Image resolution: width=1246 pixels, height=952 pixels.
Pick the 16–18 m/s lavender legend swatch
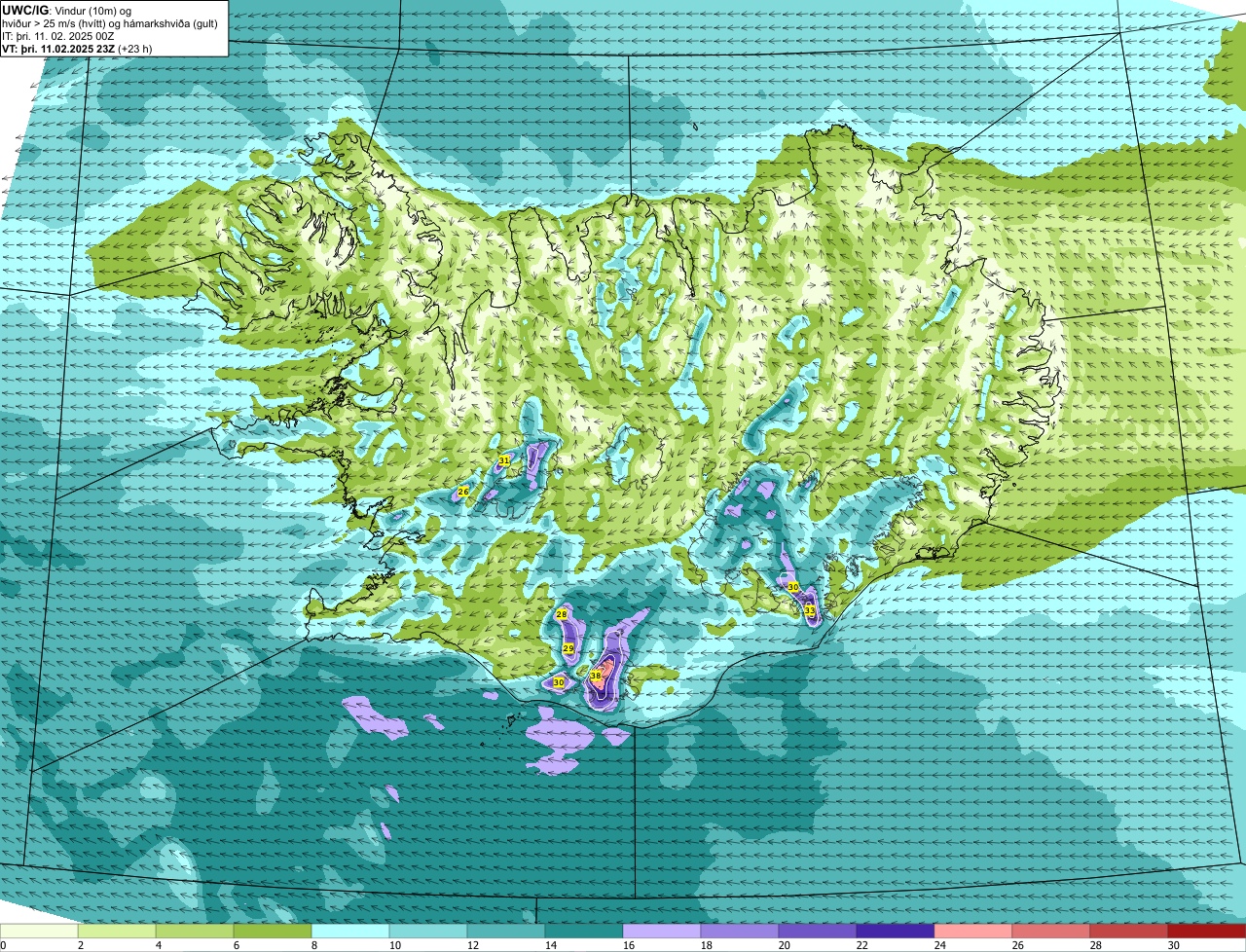pyautogui.click(x=662, y=931)
